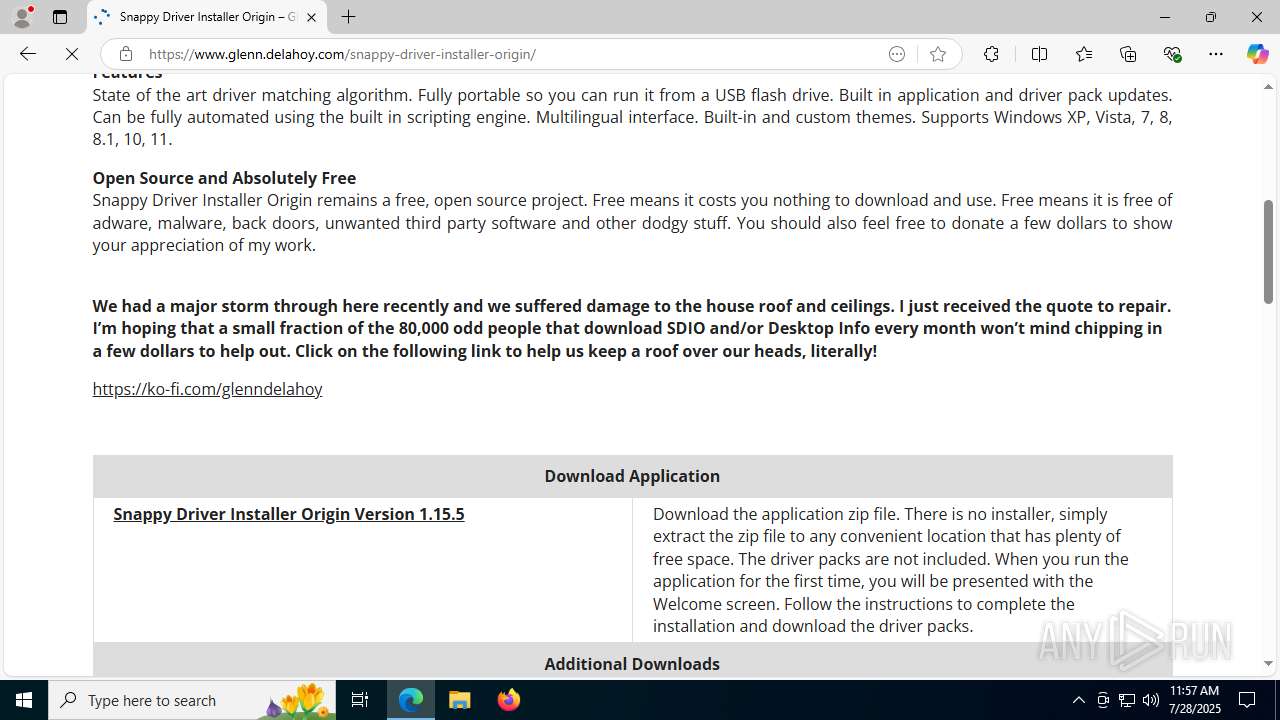The height and width of the screenshot is (720, 1280).
Task: Open the volume control tray icon
Action: 1151,700
